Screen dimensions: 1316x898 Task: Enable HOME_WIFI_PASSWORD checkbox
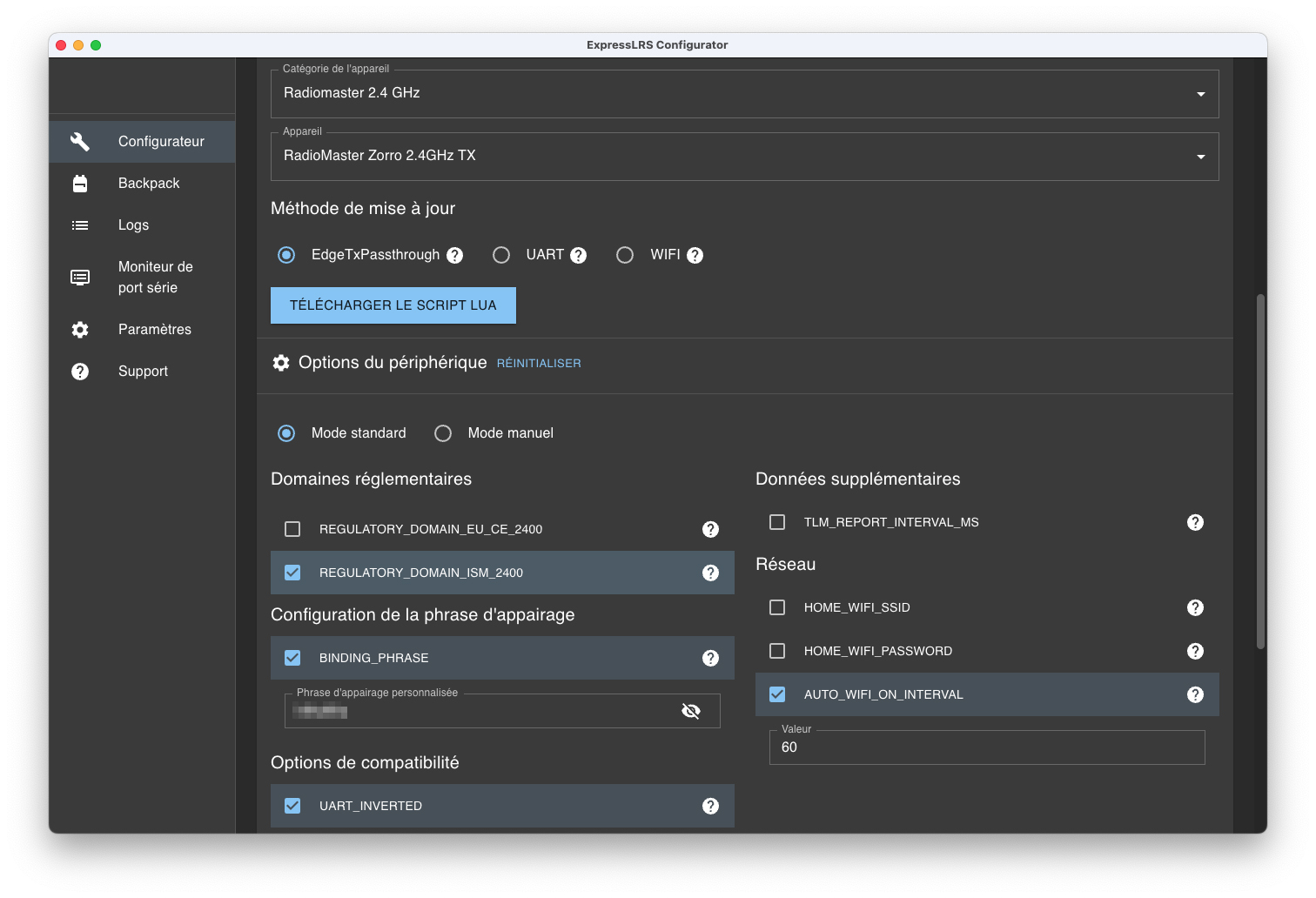pos(777,651)
